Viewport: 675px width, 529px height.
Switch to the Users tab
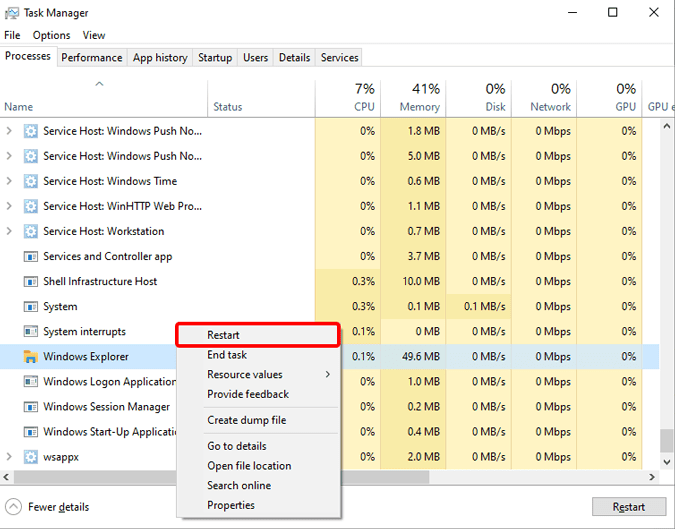click(255, 58)
